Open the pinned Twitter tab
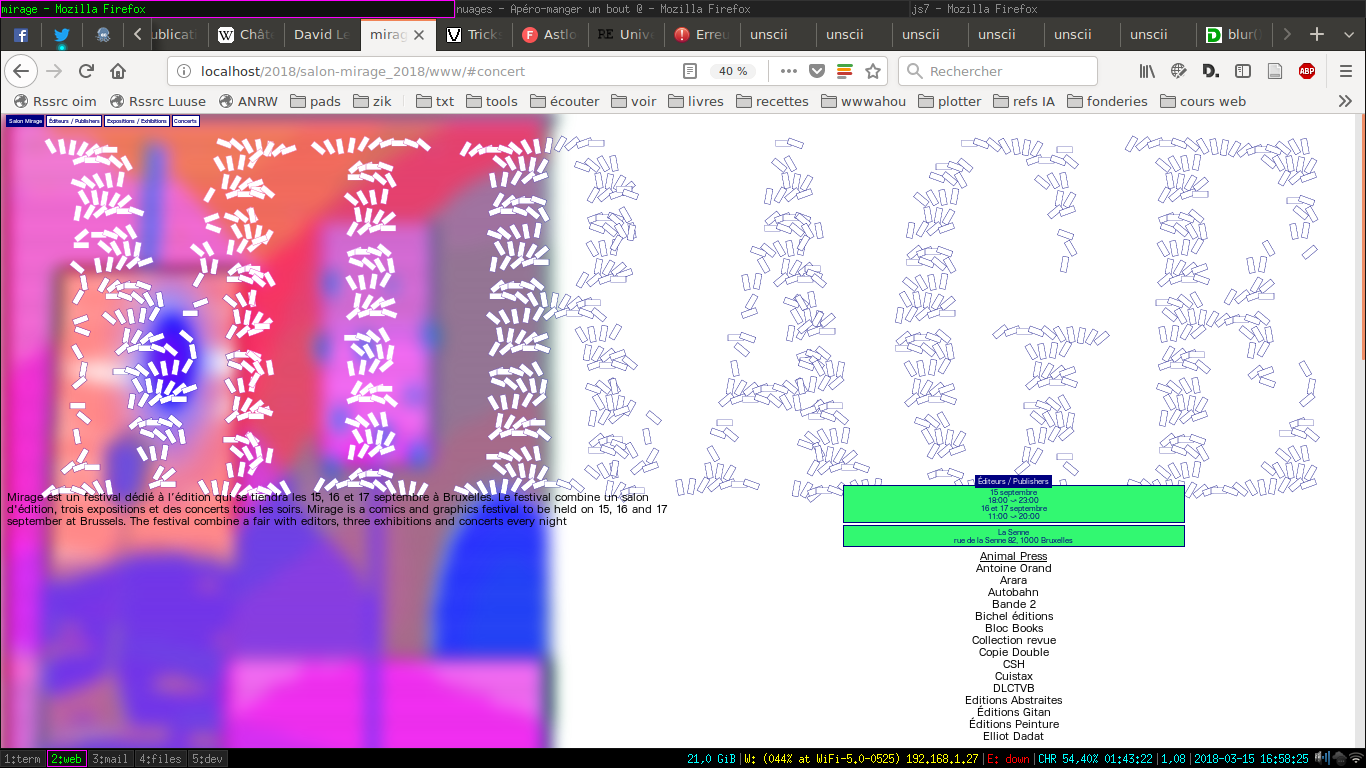 (62, 34)
